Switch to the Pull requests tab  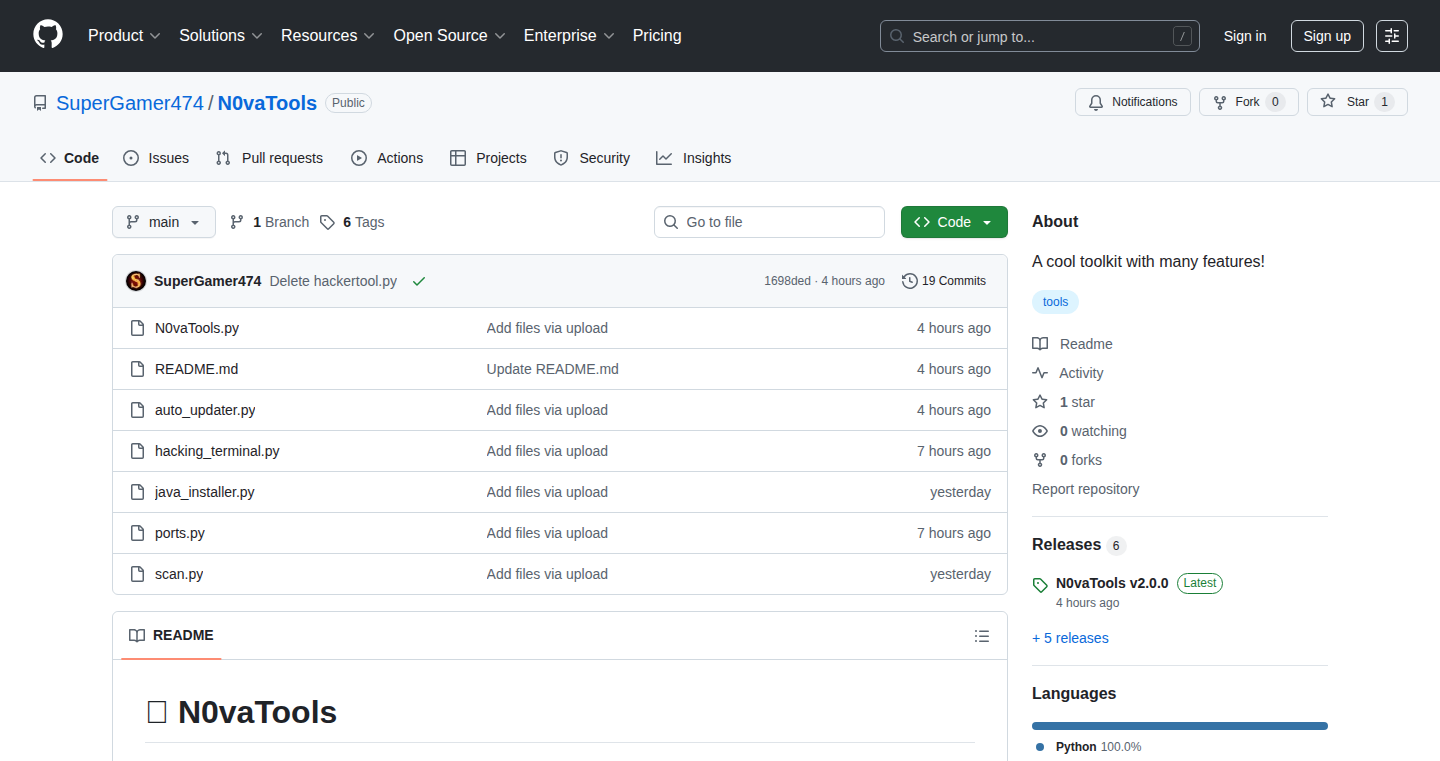[269, 158]
